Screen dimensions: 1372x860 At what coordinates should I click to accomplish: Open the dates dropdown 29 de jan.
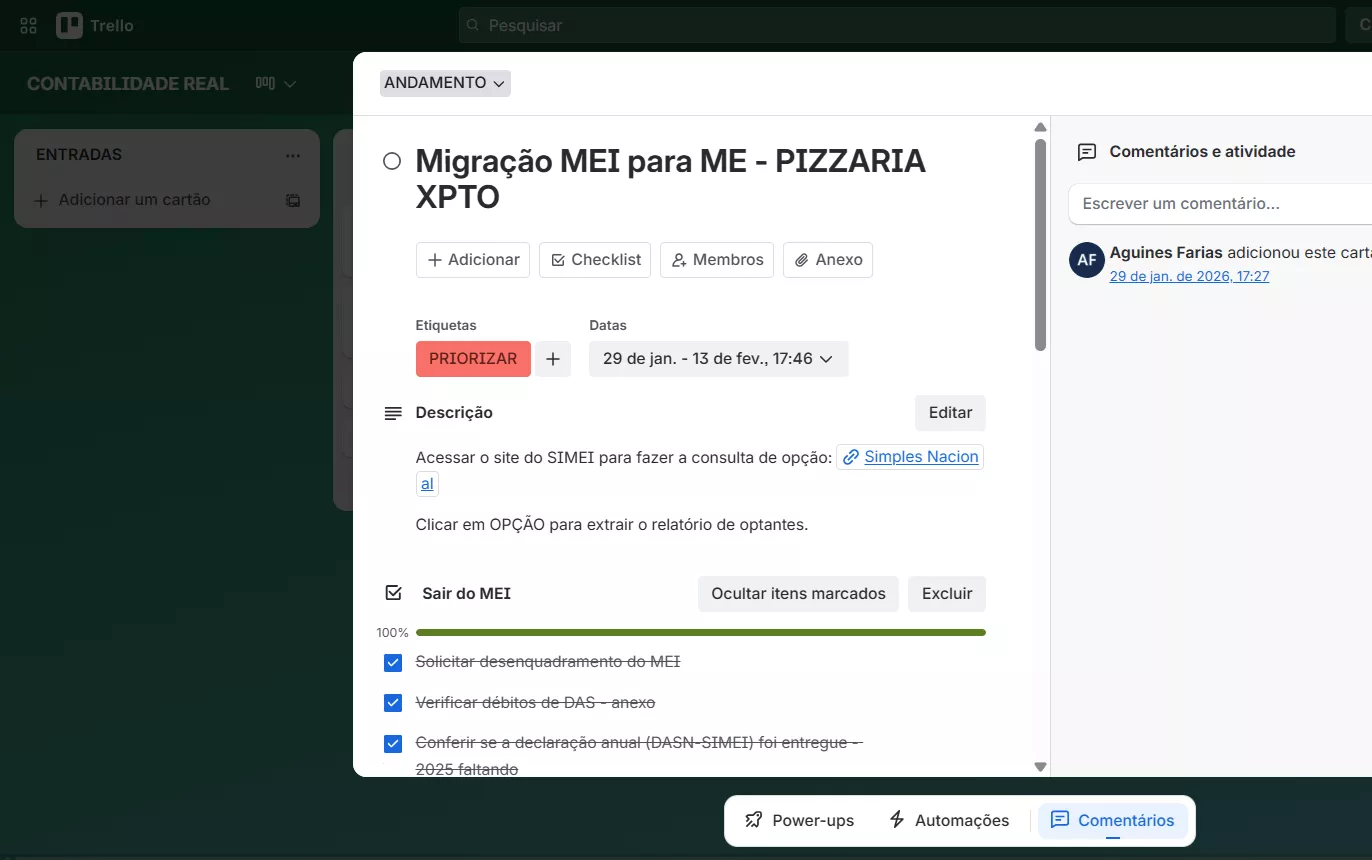718,359
